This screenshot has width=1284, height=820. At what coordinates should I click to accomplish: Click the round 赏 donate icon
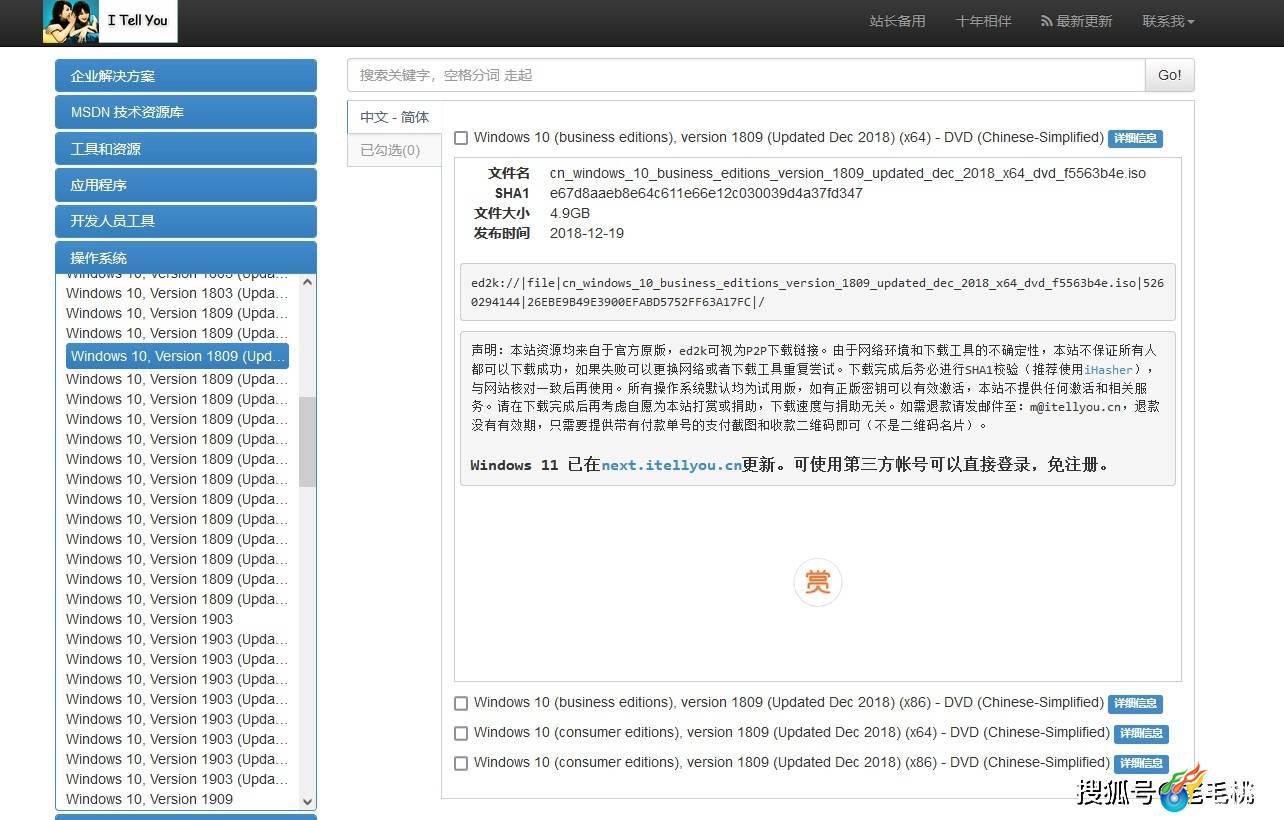pos(818,582)
